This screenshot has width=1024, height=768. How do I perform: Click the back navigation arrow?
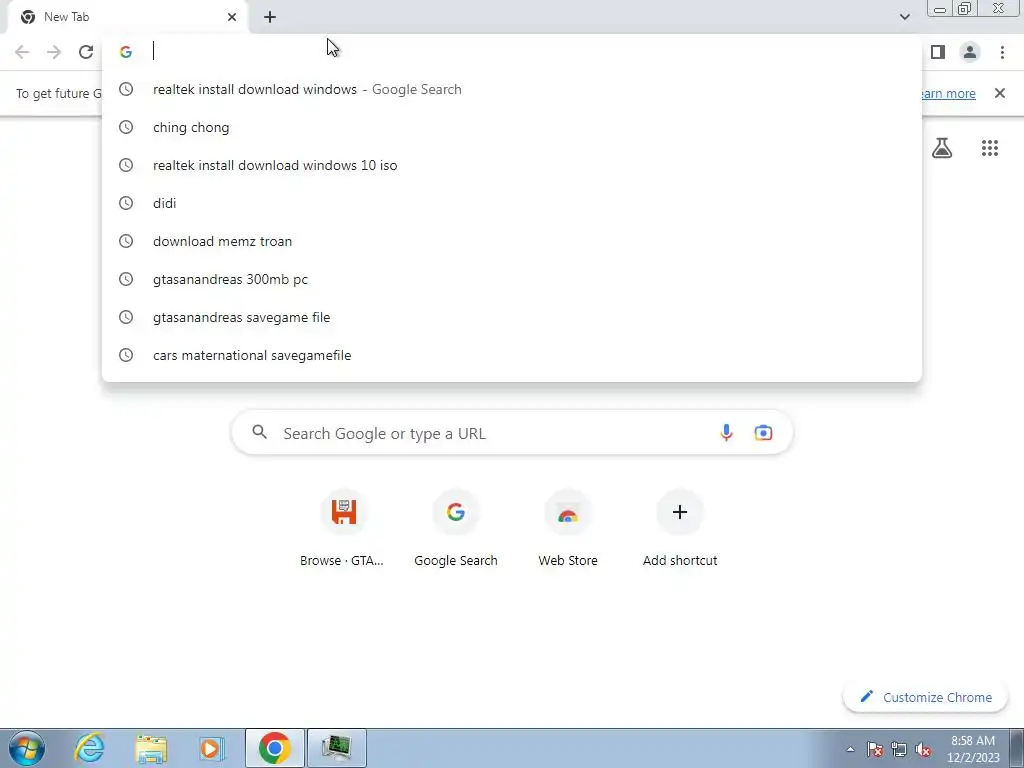pyautogui.click(x=22, y=52)
